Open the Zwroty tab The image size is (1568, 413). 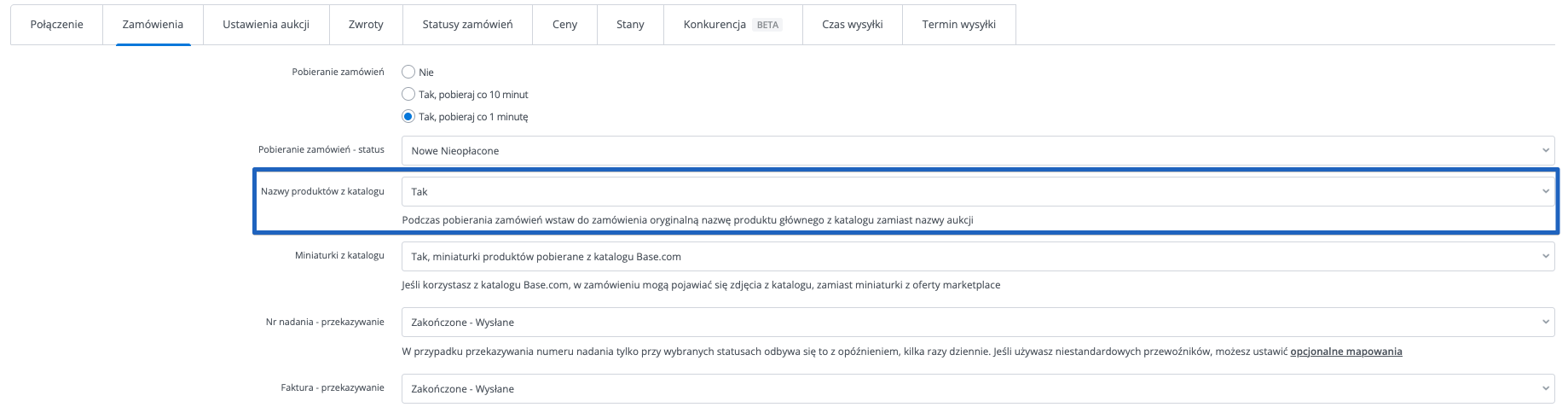pos(366,25)
